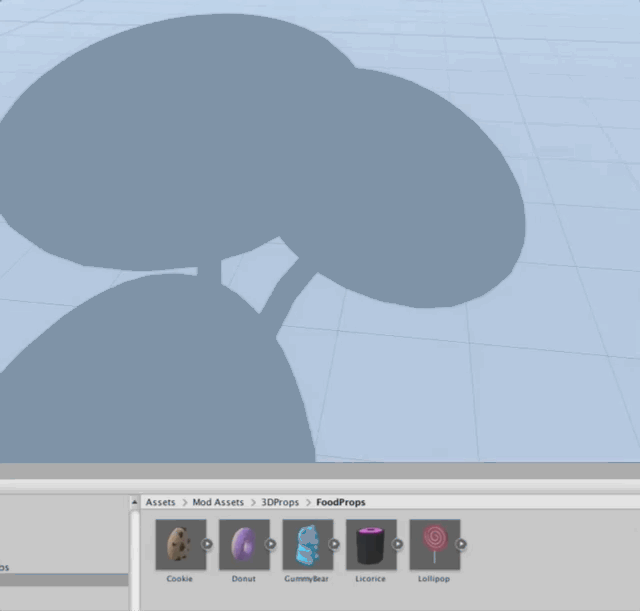Screen dimensions: 640x611
Task: Navigate to 3DProps breadcrumb folder
Action: point(279,502)
